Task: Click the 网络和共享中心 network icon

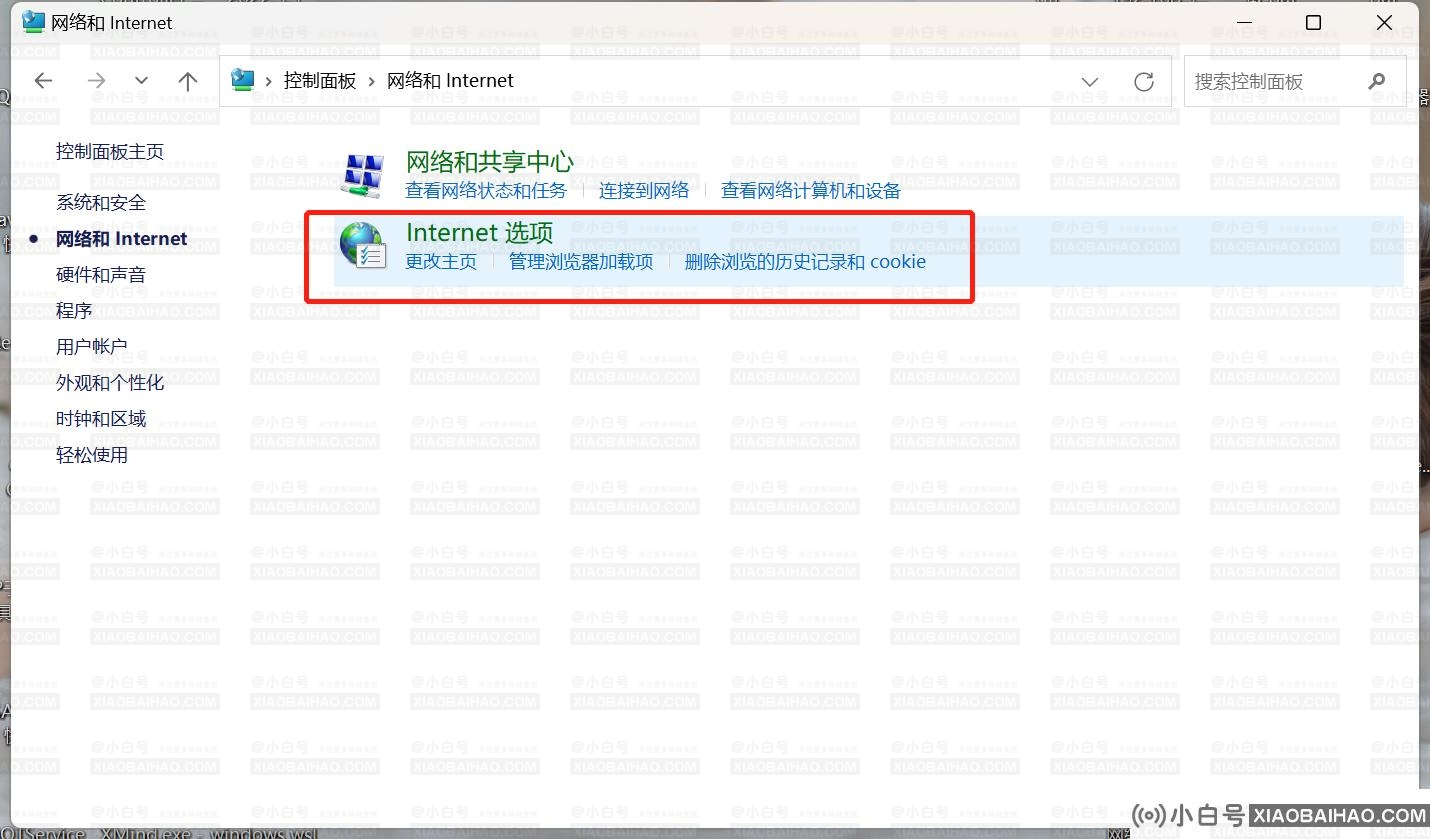Action: tap(362, 174)
